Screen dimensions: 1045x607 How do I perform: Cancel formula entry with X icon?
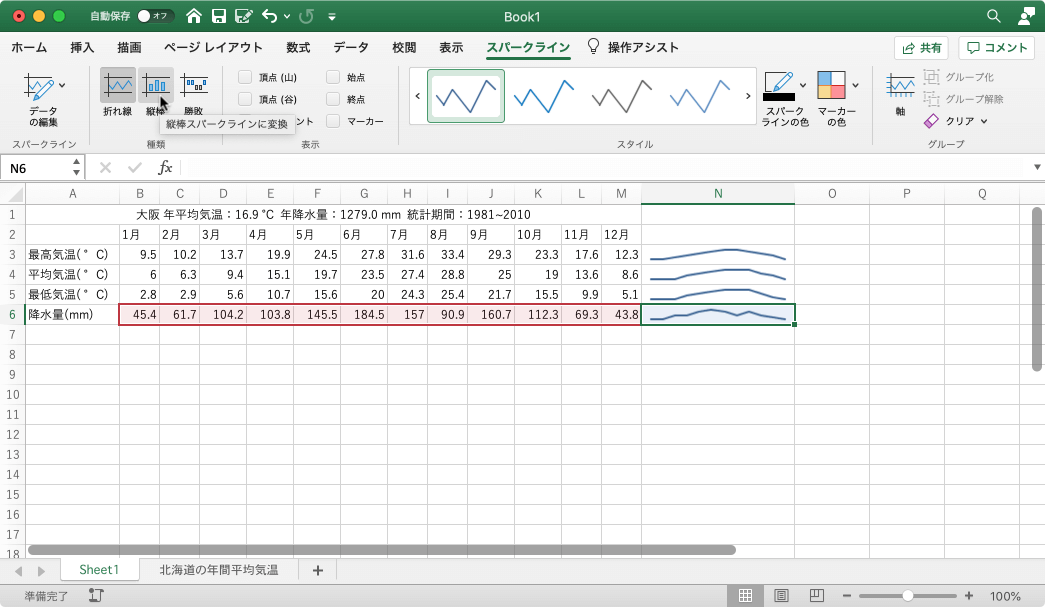pyautogui.click(x=105, y=168)
